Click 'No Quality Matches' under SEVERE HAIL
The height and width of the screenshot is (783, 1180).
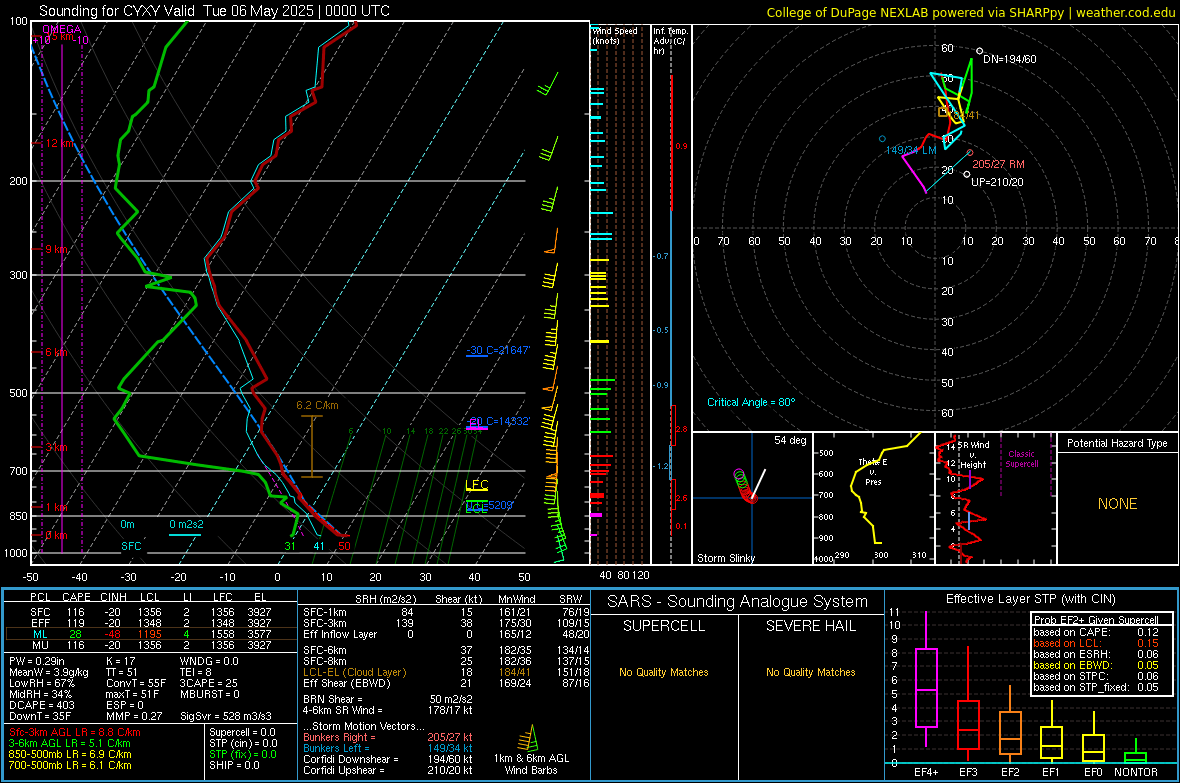[x=810, y=672]
